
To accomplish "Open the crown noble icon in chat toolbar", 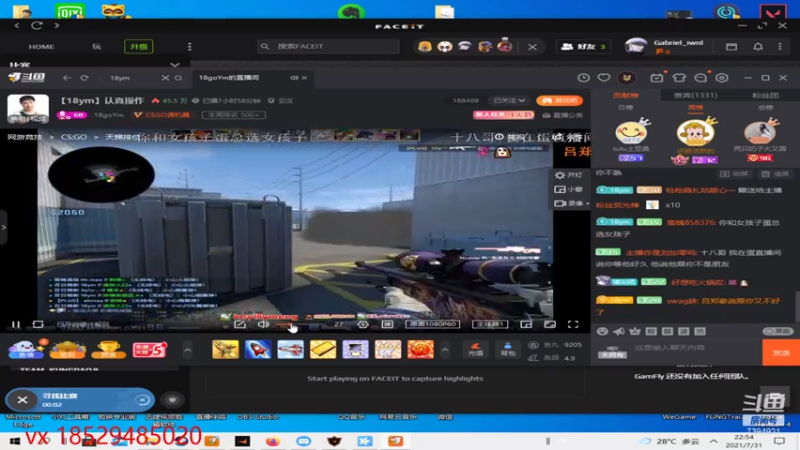I will 635,331.
